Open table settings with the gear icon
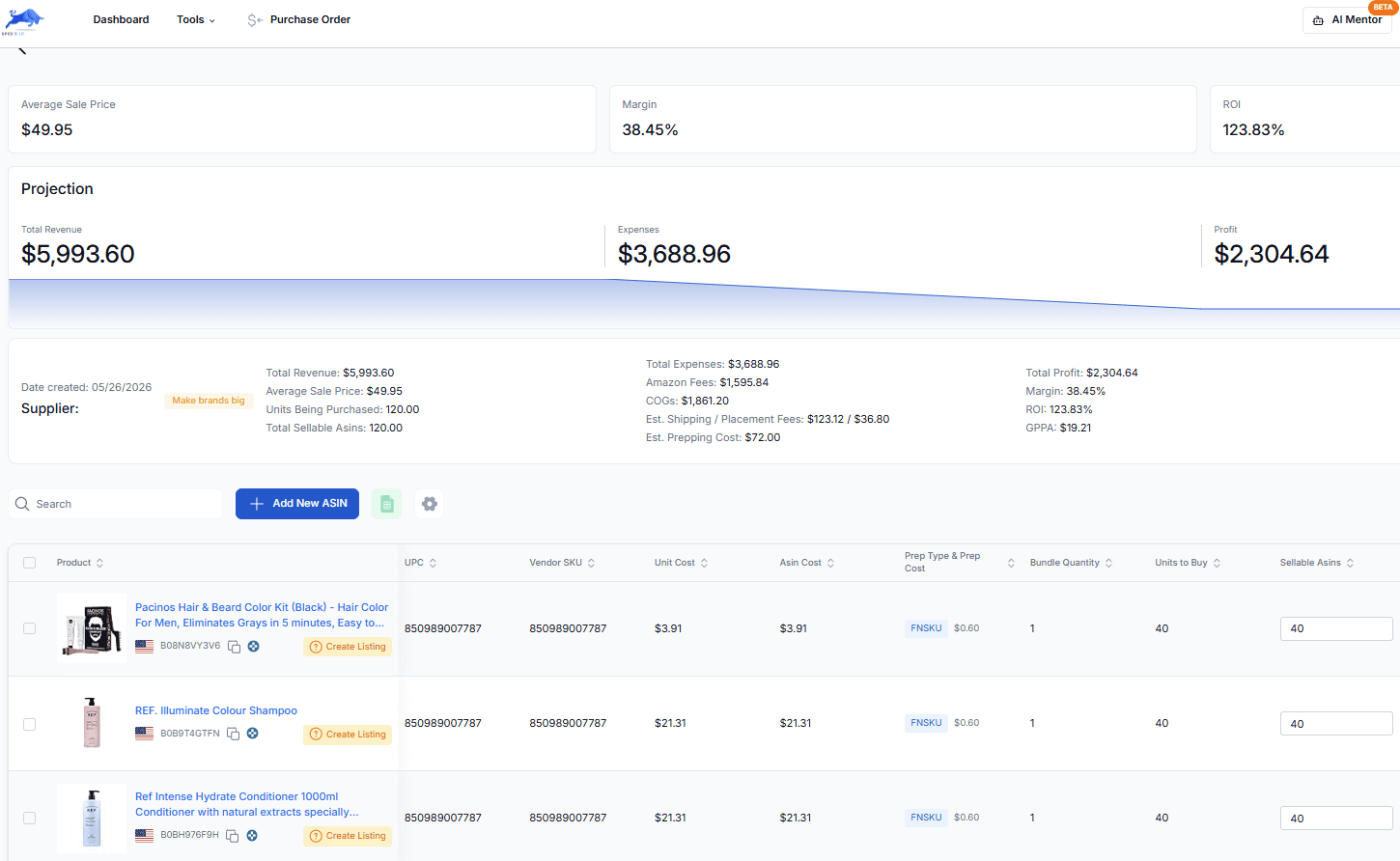 [430, 504]
